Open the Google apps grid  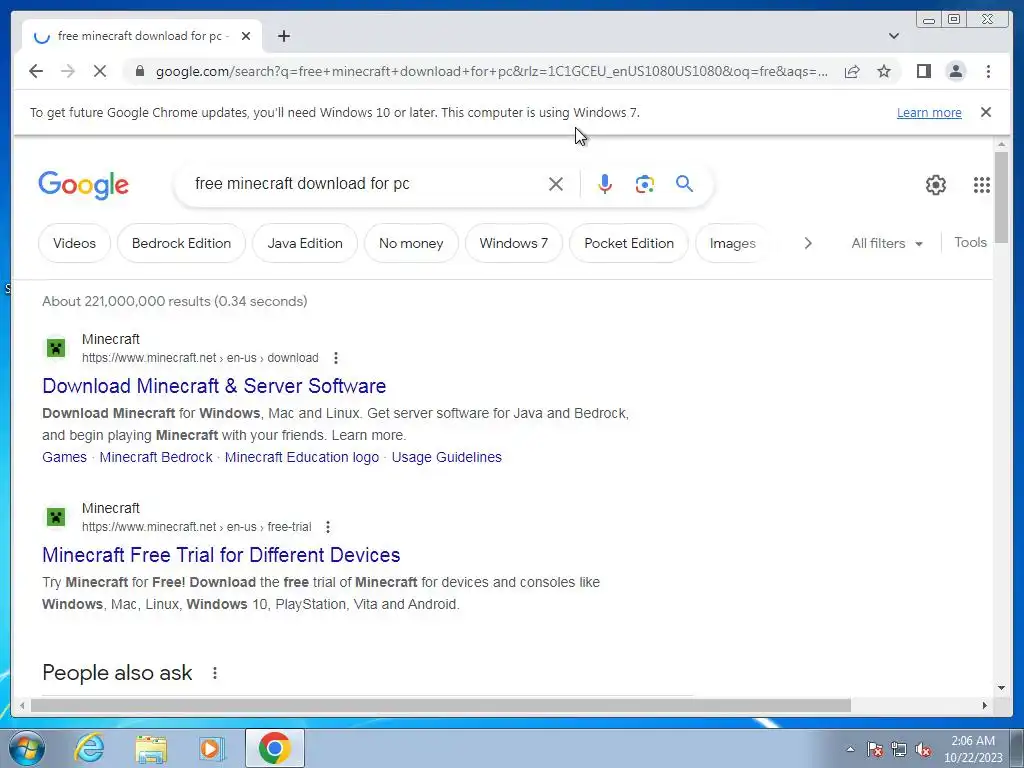pos(981,185)
